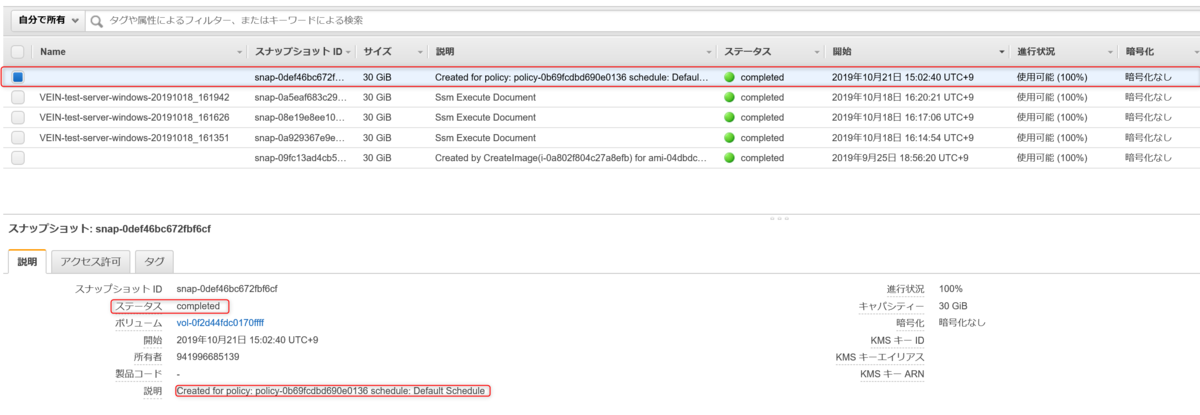
Task: Switch to the 説明 details tab
Action: point(27,261)
